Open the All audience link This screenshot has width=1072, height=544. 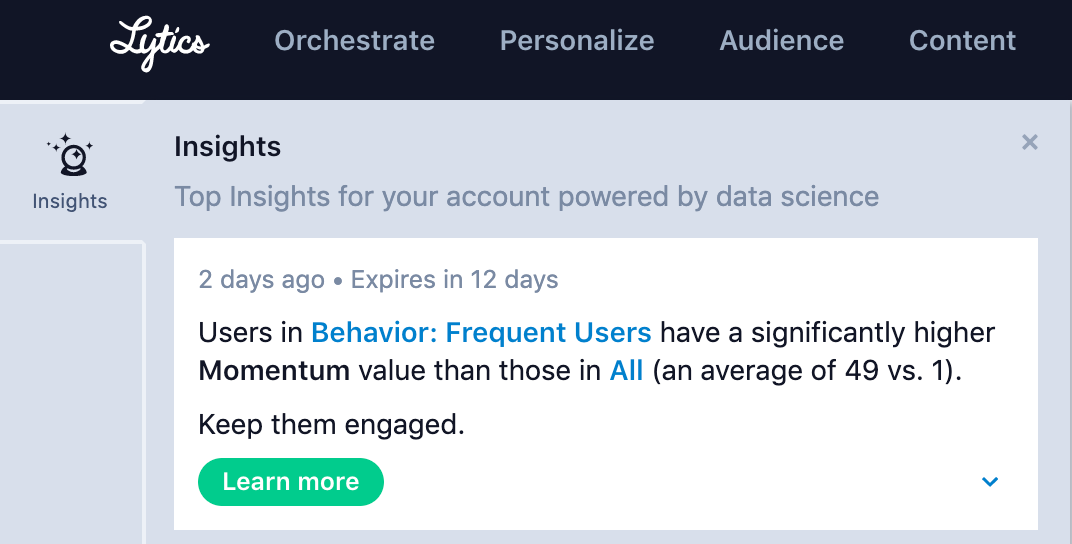627,372
